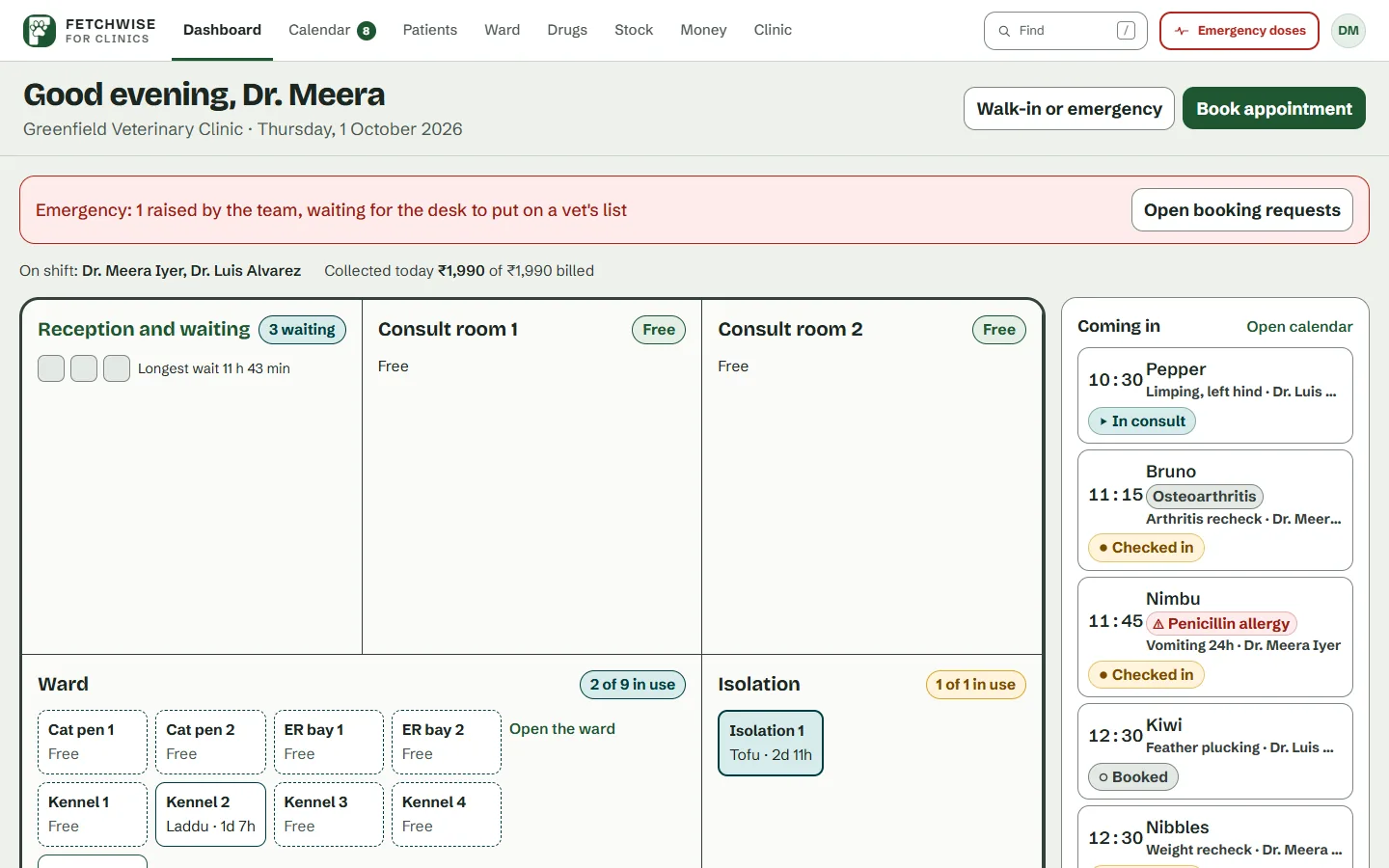Select the ER bay 2 slot
The width and height of the screenshot is (1389, 868).
(x=447, y=742)
